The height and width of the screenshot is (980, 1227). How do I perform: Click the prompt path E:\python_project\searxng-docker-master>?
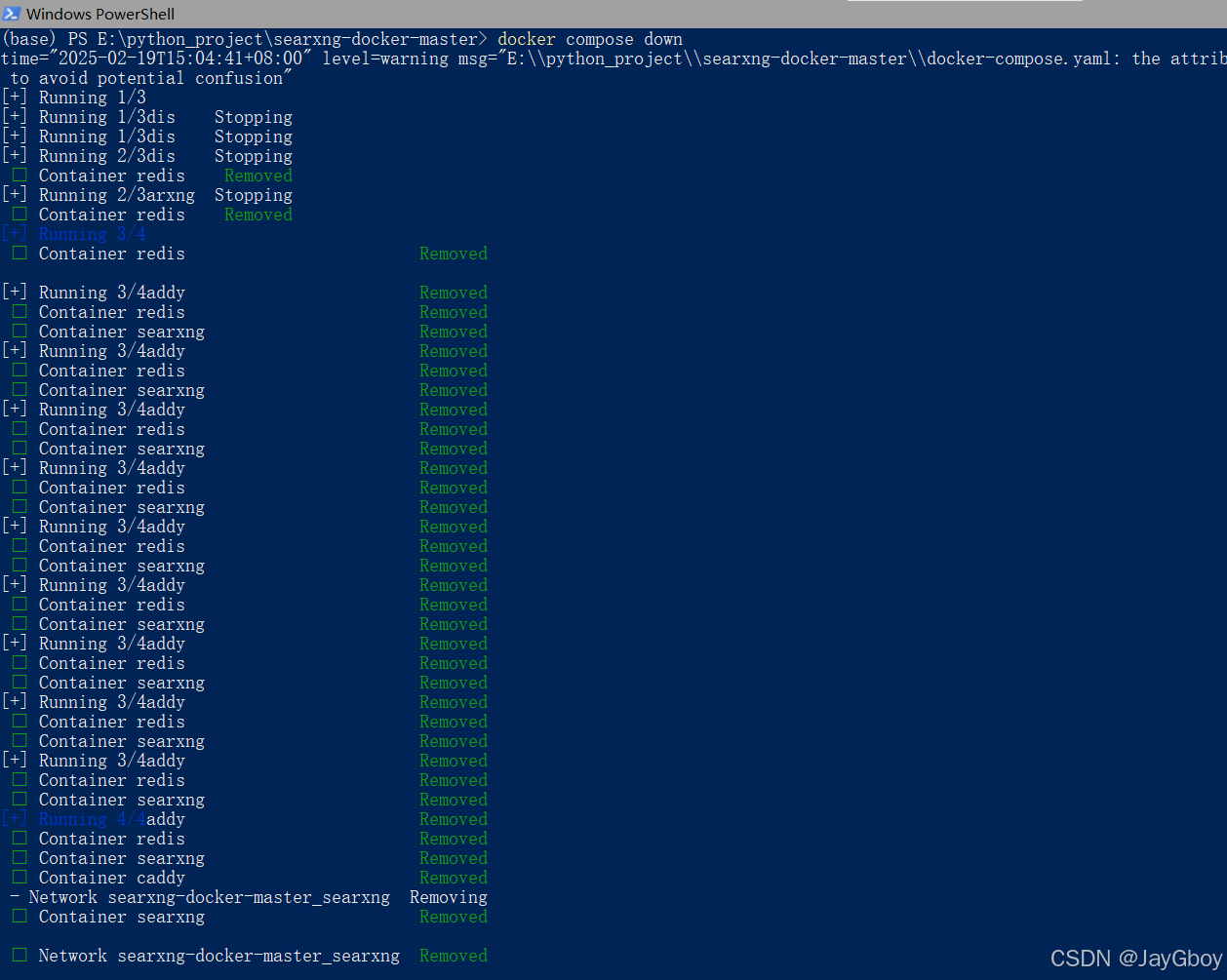(292, 39)
